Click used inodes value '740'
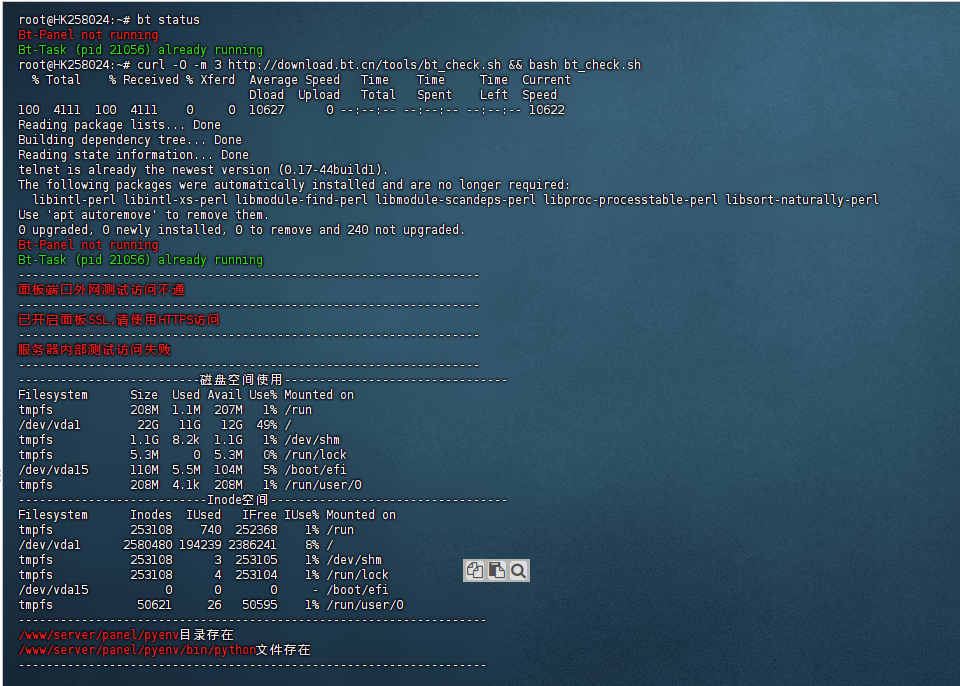The image size is (960, 686). [x=211, y=530]
